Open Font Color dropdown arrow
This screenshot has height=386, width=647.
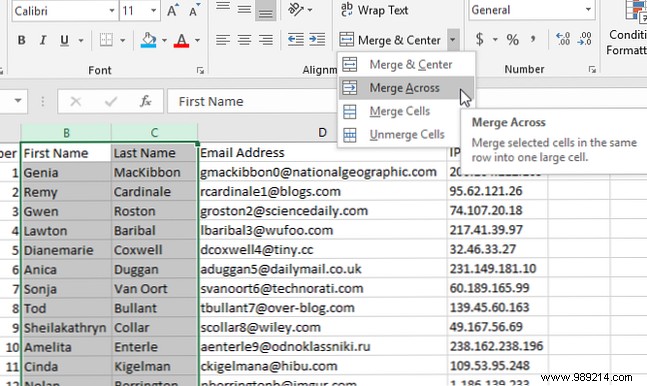point(197,40)
